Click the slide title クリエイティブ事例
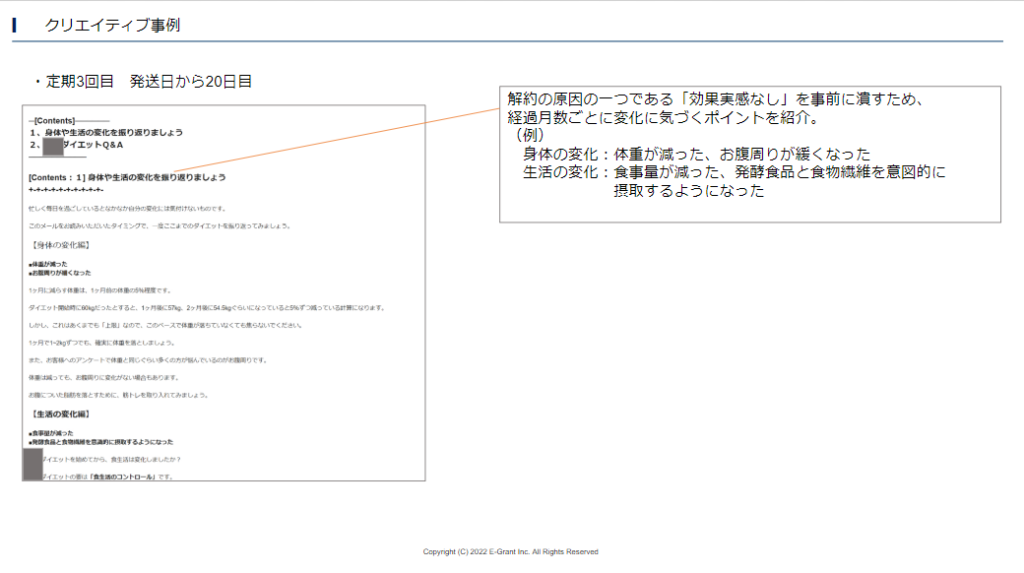 click(x=112, y=26)
